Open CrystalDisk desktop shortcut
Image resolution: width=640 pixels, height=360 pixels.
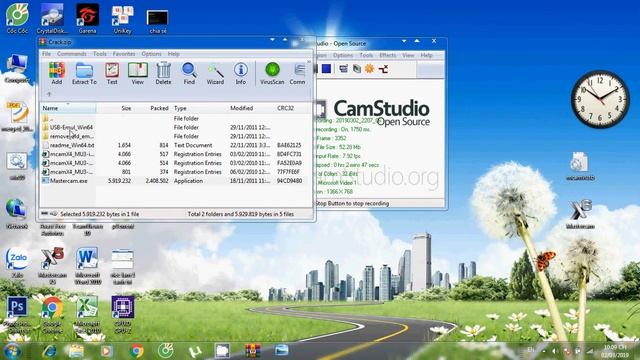[52, 18]
